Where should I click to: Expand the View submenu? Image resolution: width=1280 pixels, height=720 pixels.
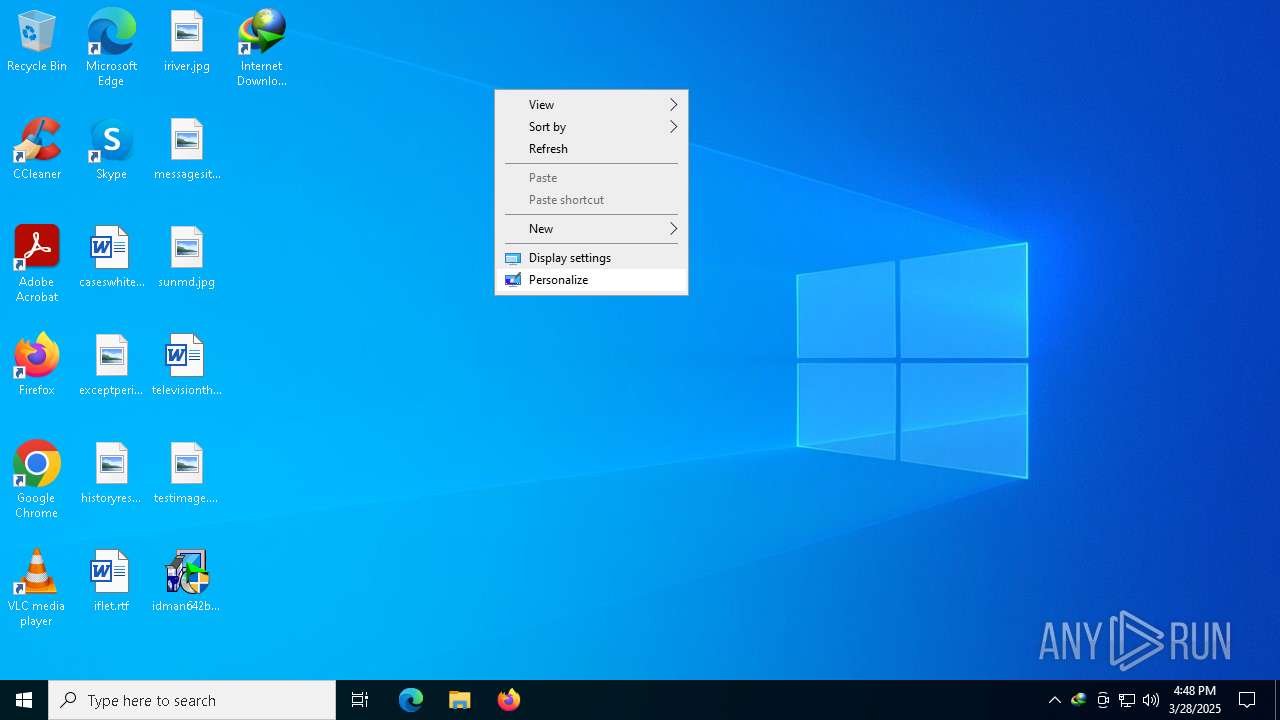pos(591,104)
